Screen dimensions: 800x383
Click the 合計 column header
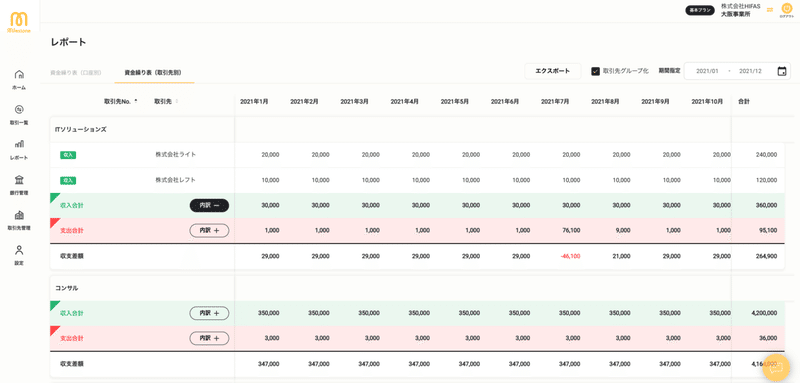[744, 101]
